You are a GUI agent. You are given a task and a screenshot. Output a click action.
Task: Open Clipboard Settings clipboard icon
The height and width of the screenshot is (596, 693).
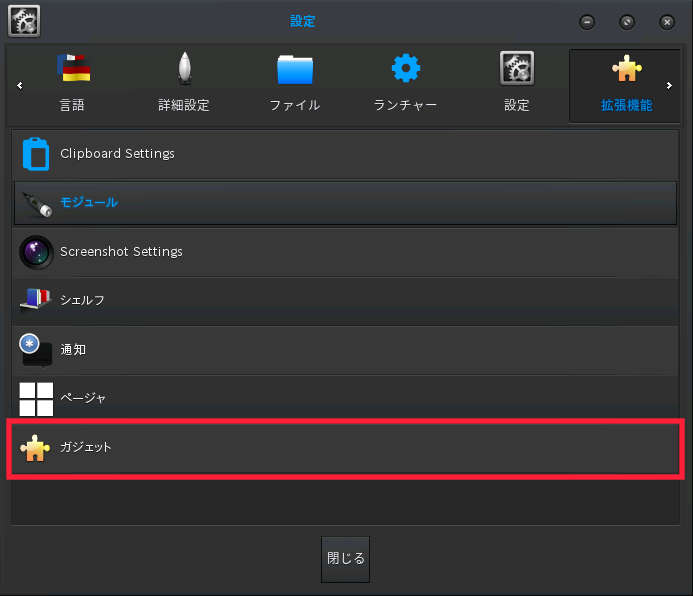coord(36,154)
